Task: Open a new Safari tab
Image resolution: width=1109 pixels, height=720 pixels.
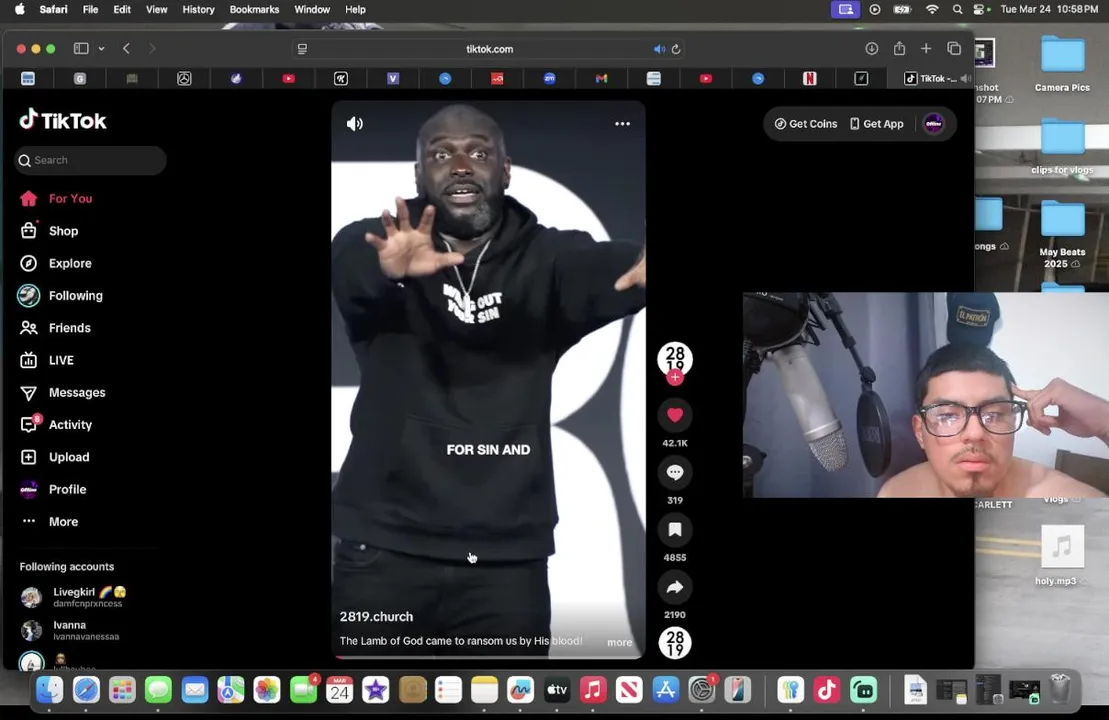Action: click(x=926, y=49)
